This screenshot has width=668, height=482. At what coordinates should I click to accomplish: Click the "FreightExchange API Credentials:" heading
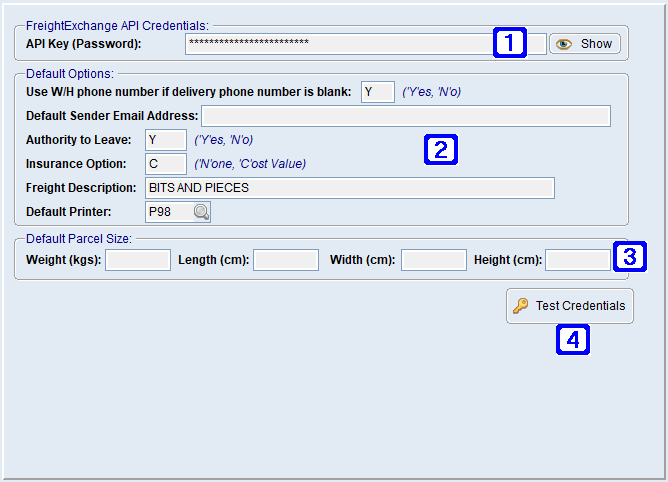[x=118, y=26]
